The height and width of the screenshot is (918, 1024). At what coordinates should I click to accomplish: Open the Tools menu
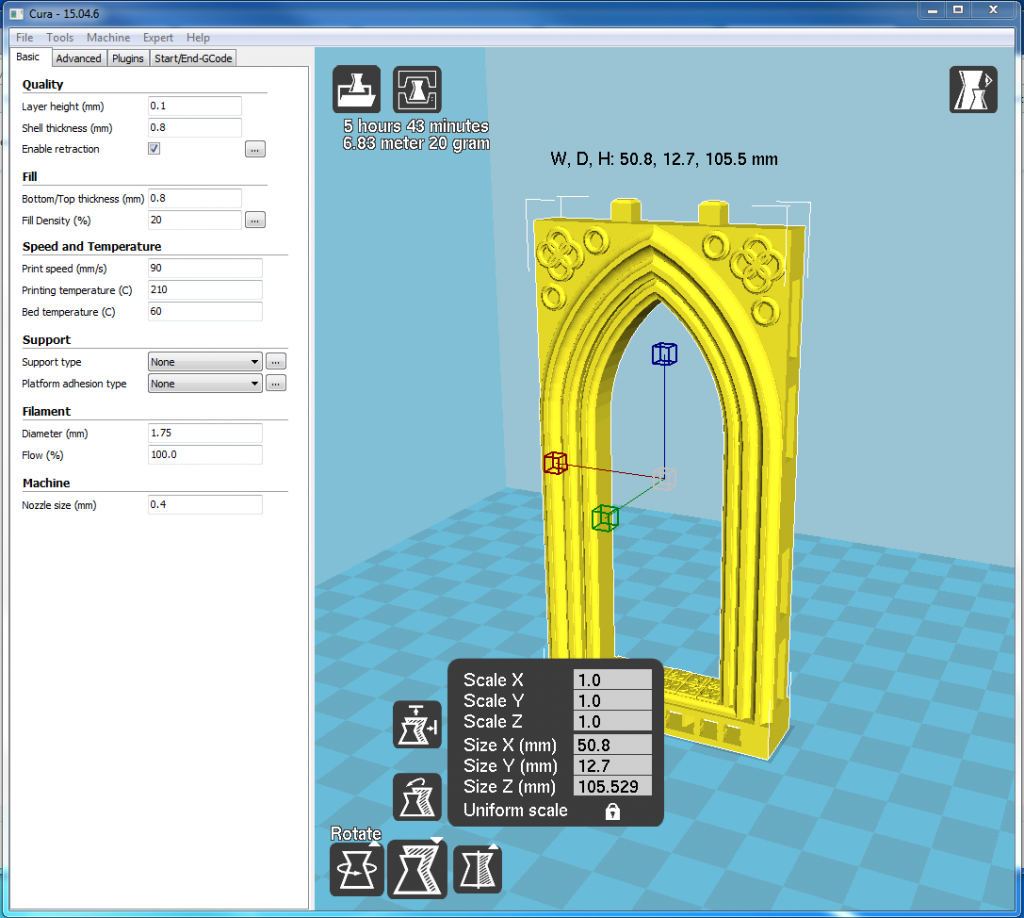[59, 37]
